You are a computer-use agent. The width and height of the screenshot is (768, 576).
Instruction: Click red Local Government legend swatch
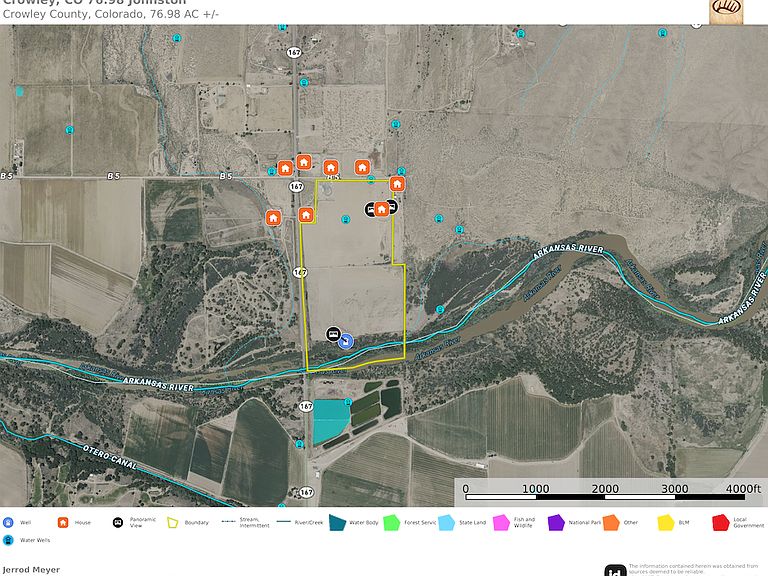pos(721,523)
